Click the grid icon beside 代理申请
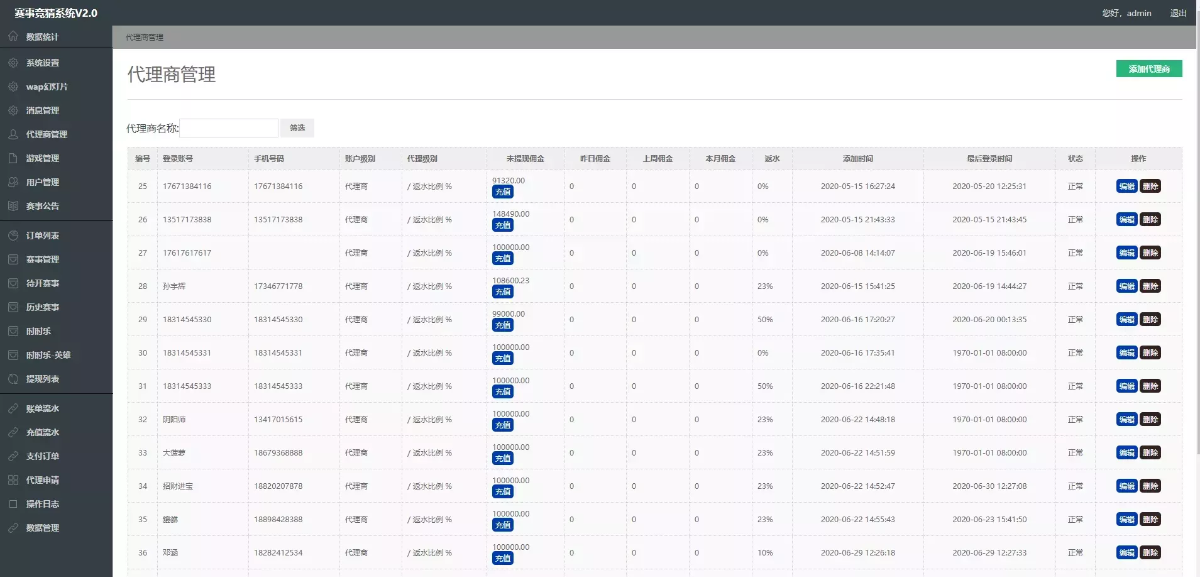 pyautogui.click(x=13, y=482)
